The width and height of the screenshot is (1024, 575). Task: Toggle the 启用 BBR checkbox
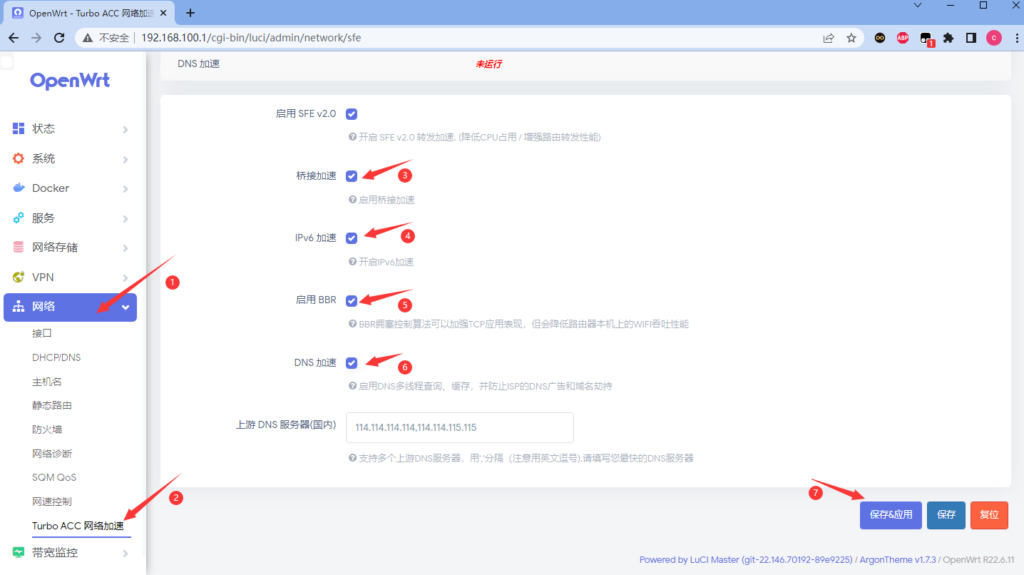[x=351, y=301]
